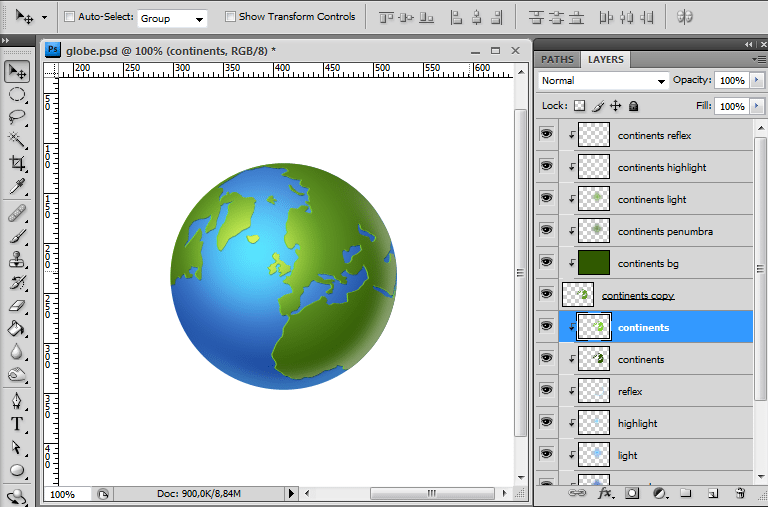This screenshot has width=768, height=507.
Task: Select the Paint Bucket tool
Action: coord(17,328)
